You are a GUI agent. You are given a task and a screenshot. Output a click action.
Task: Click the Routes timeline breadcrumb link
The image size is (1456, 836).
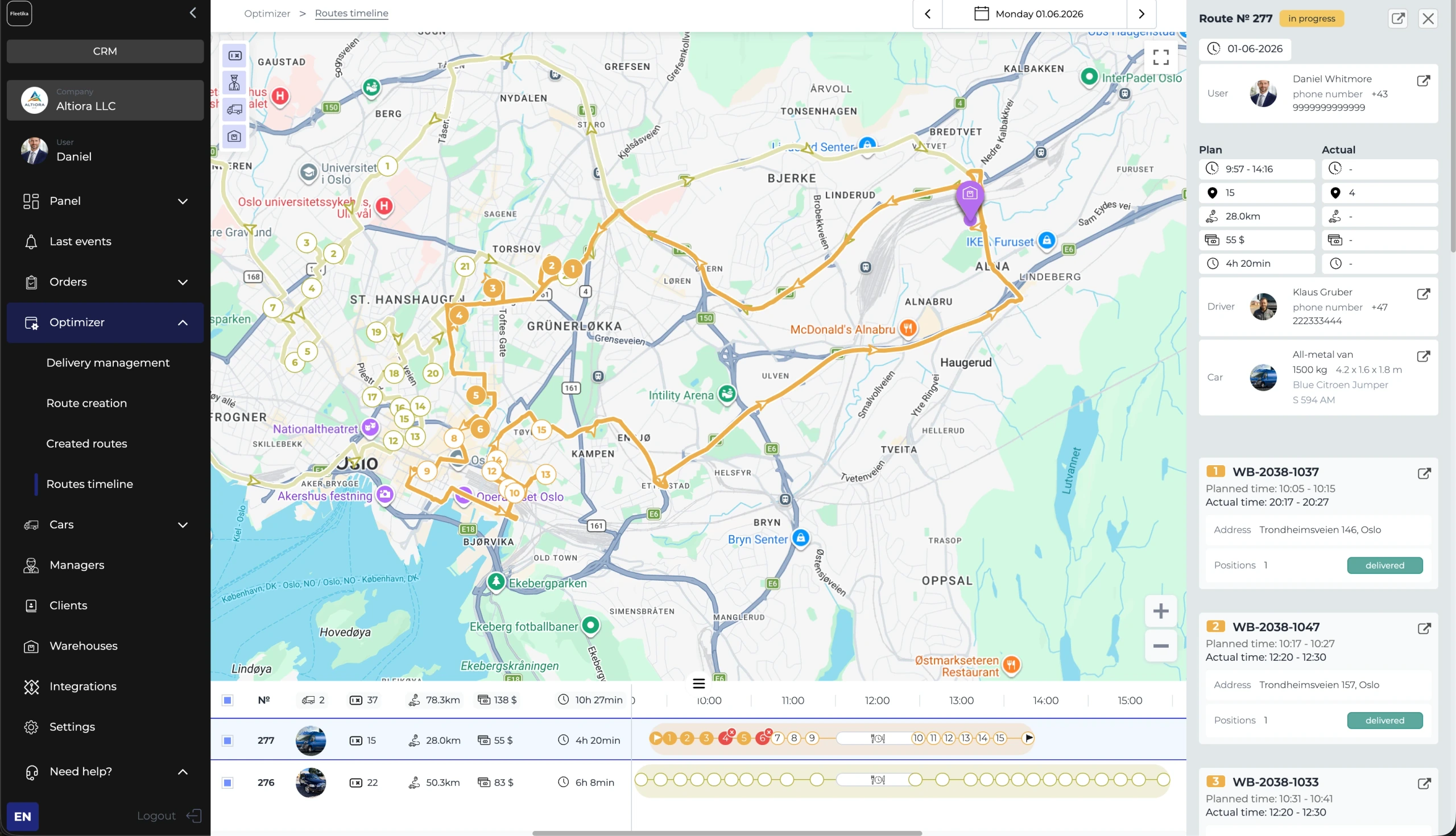pos(351,13)
